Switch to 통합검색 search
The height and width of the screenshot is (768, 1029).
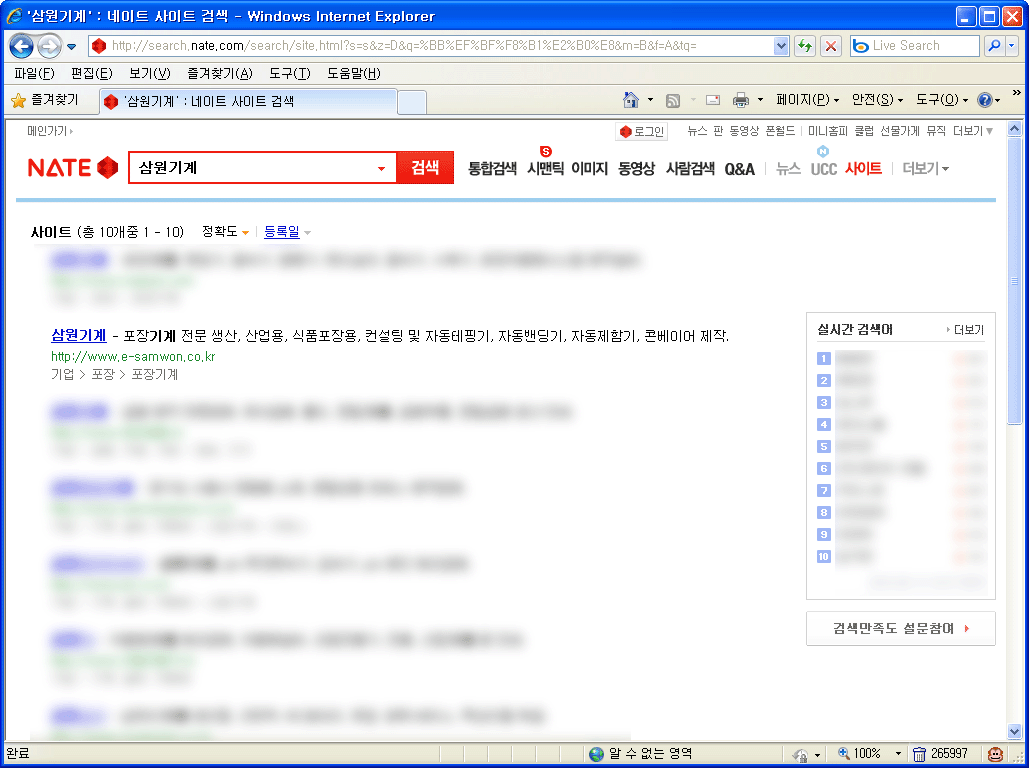pos(492,169)
